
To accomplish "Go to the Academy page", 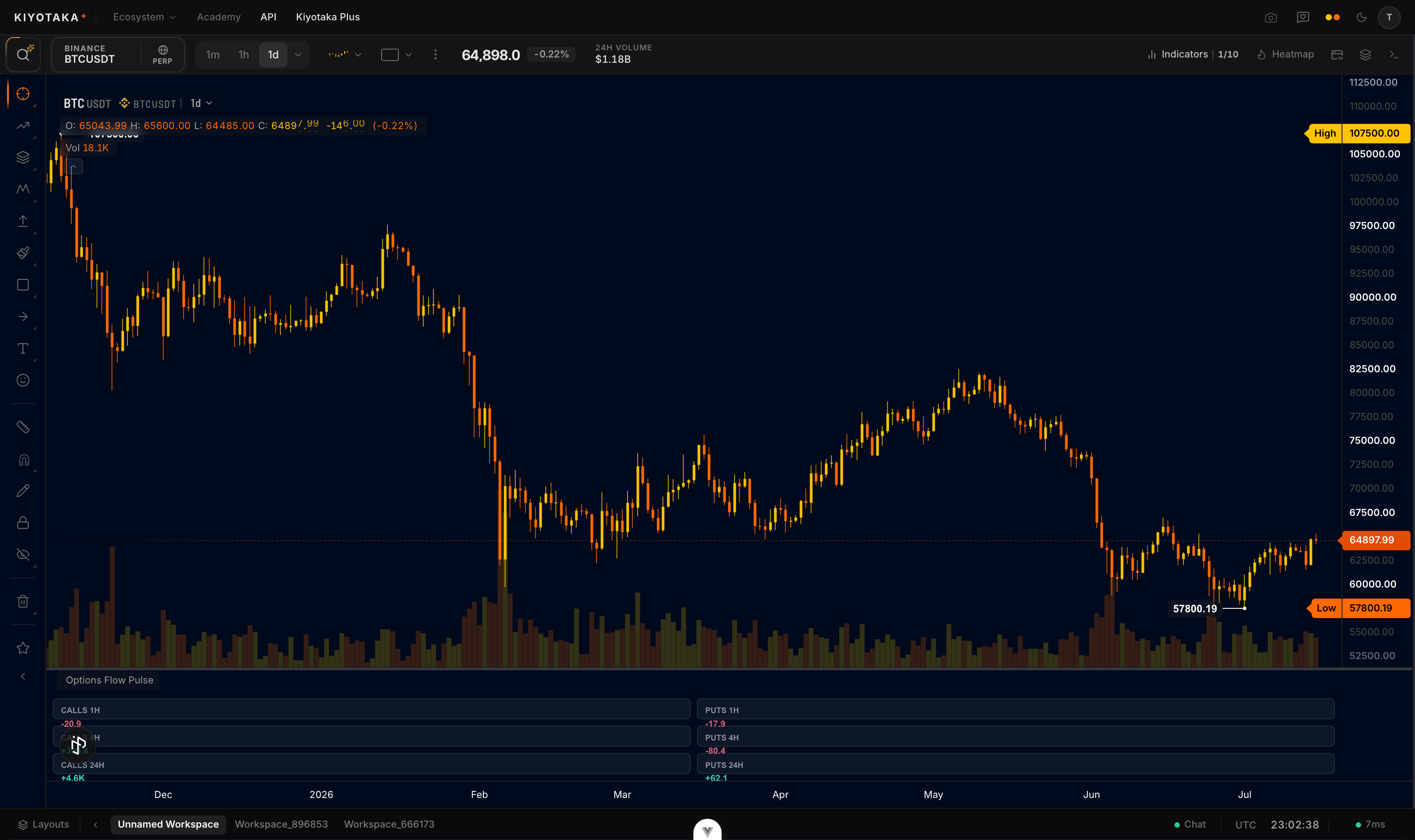I will (x=218, y=17).
